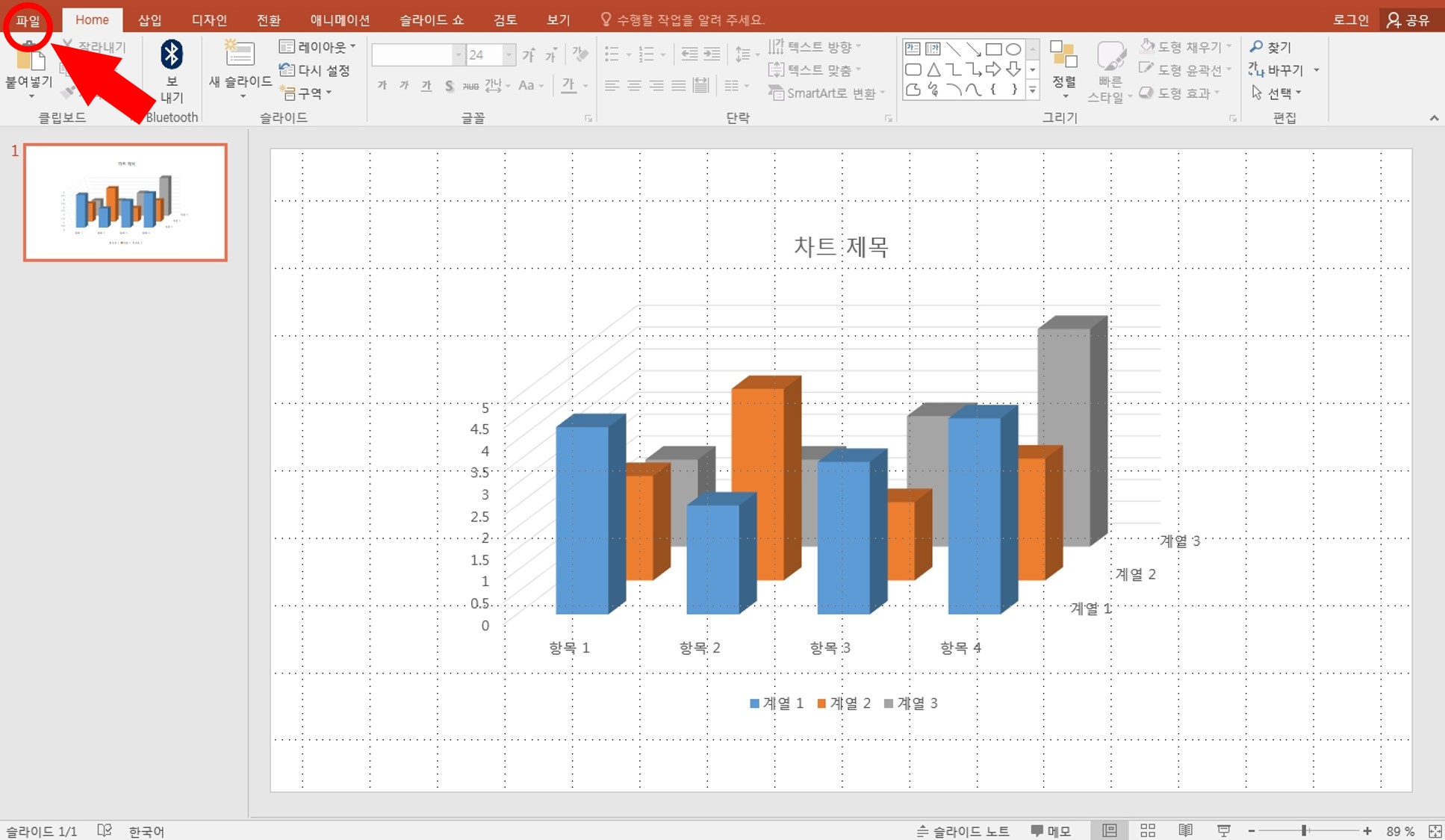Open the File (파일) tab
The width and height of the screenshot is (1445, 840).
click(x=28, y=20)
